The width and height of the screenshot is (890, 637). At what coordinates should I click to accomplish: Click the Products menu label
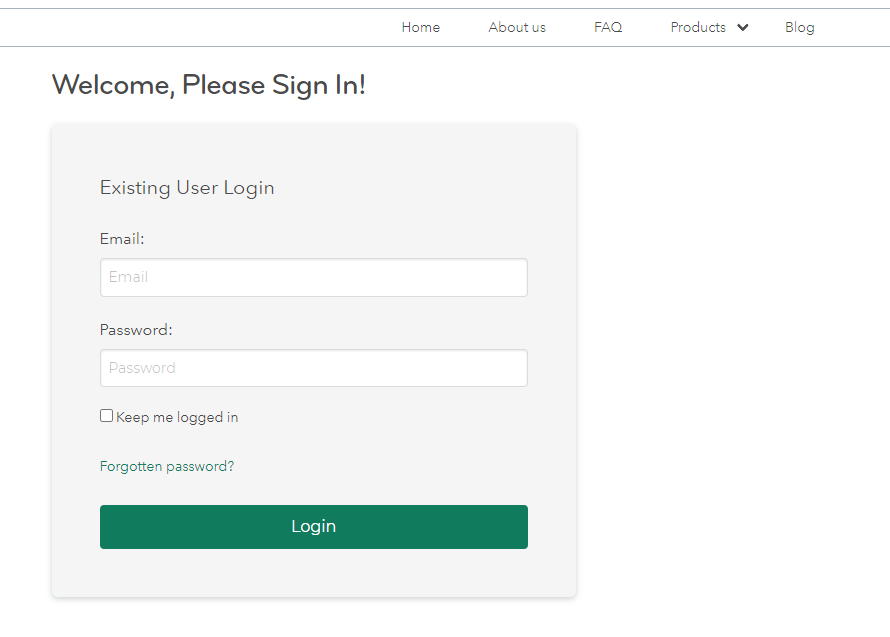point(698,28)
